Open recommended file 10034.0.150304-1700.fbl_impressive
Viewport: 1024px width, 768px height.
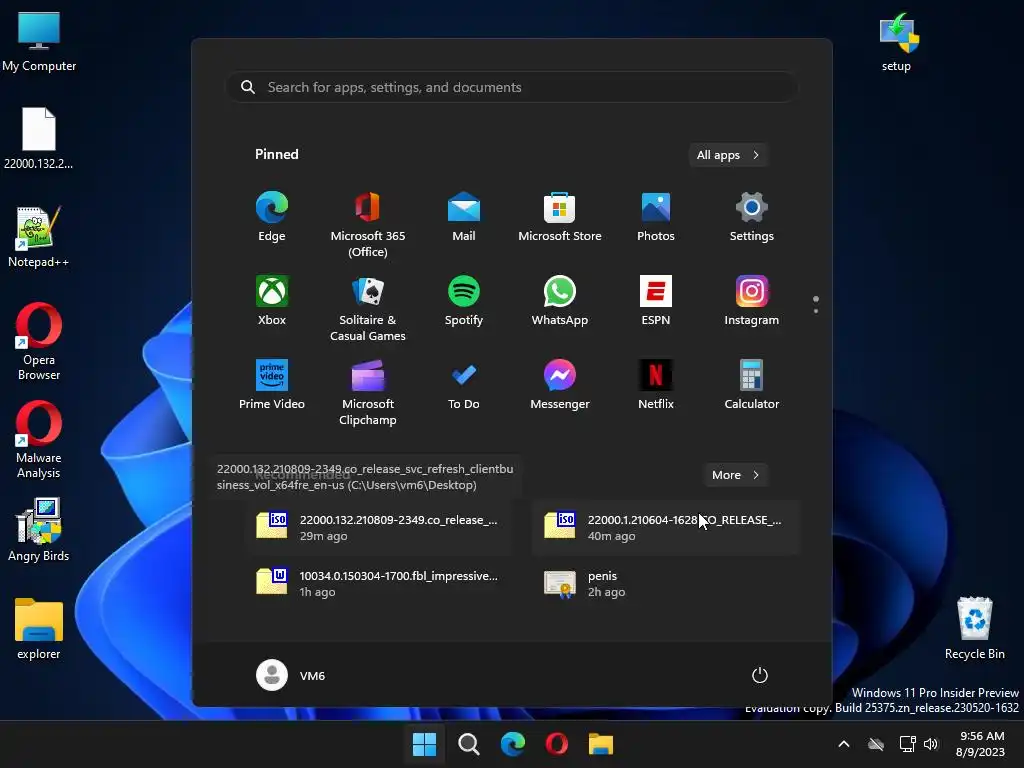381,583
